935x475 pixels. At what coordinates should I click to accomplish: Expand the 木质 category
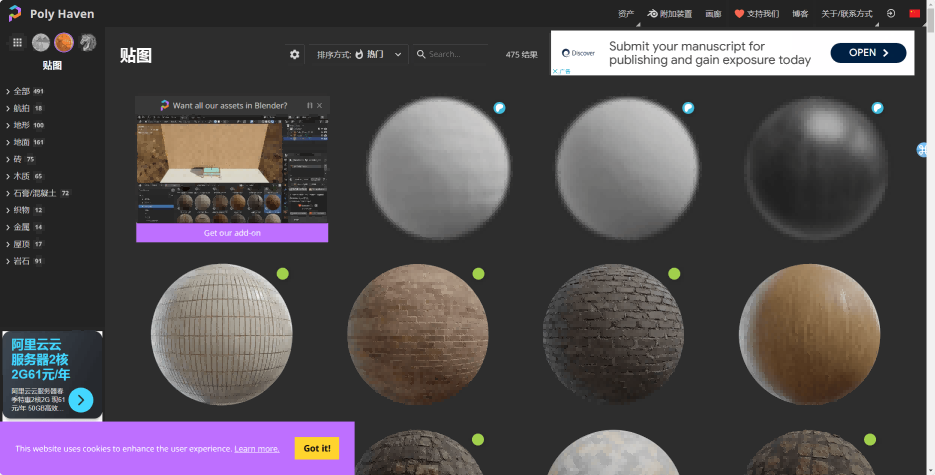point(22,176)
